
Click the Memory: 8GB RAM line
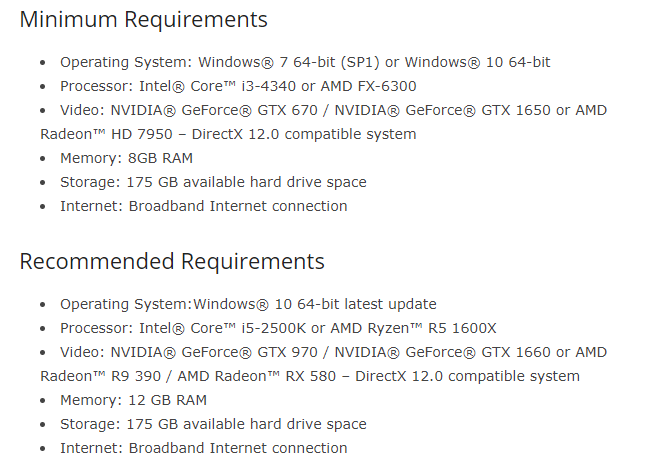click(x=126, y=158)
